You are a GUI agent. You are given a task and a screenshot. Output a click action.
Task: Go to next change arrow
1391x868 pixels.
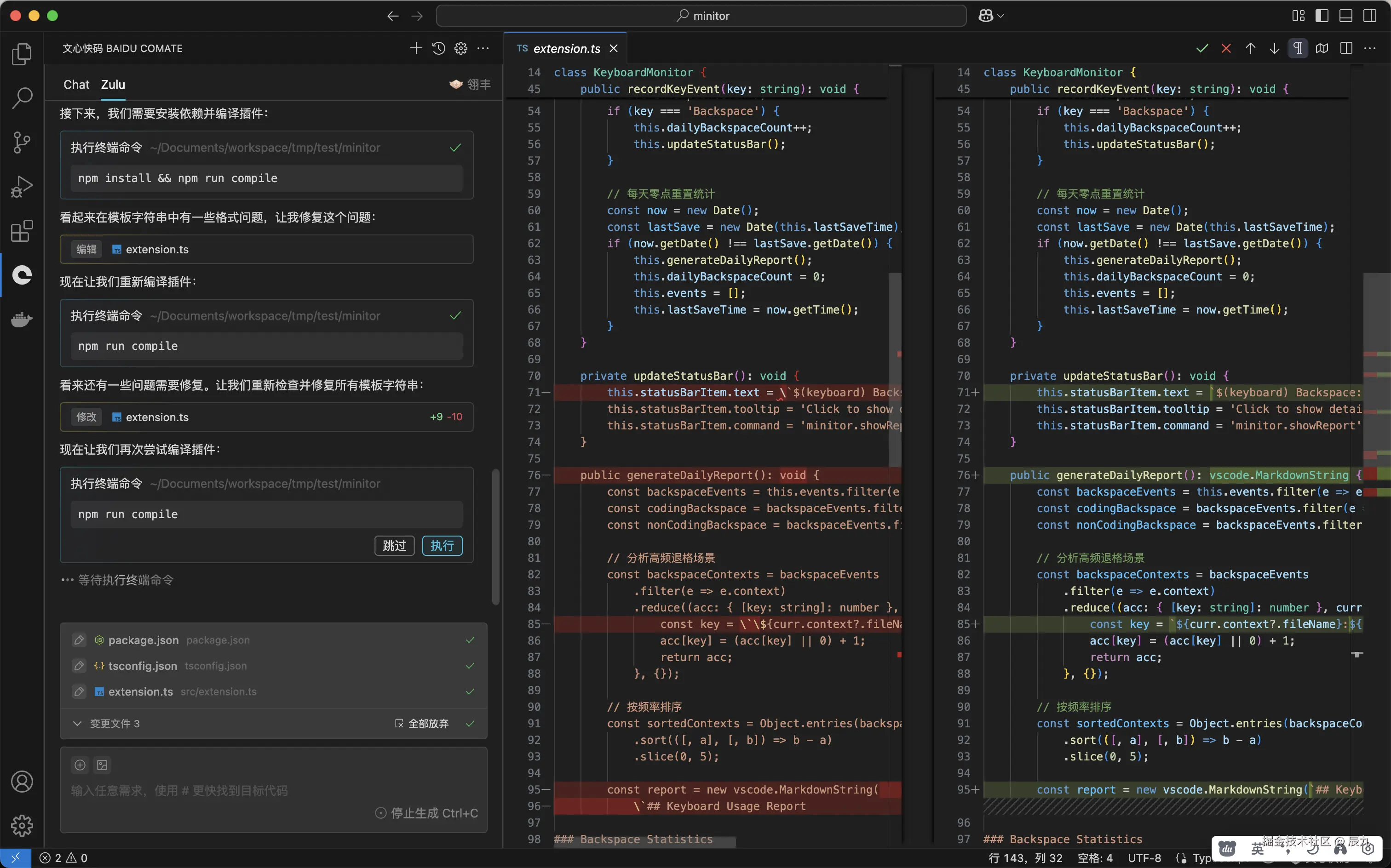pos(1275,48)
